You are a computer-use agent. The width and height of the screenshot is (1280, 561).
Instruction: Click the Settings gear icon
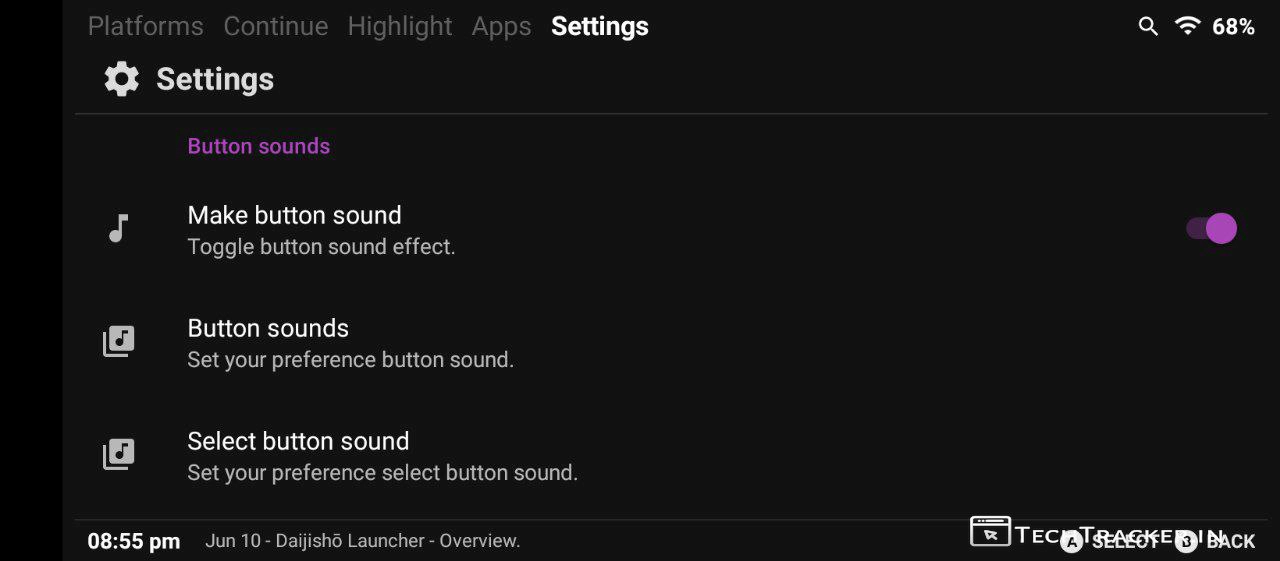point(122,79)
